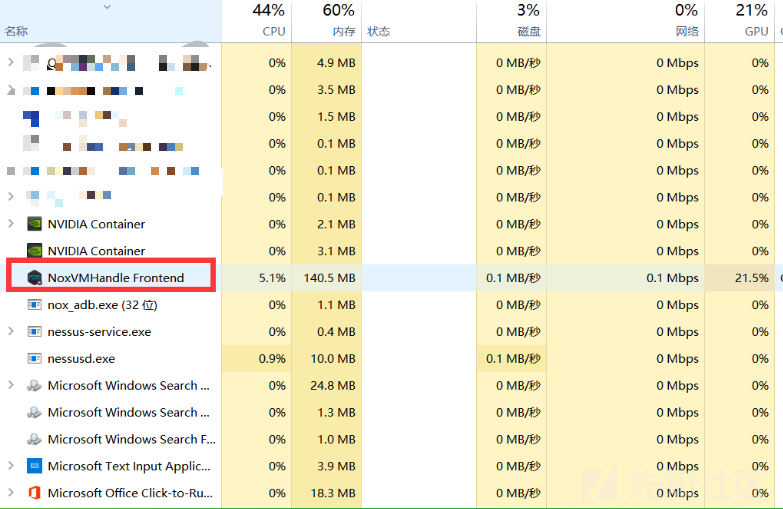The image size is (783, 509).
Task: Sort by the 网络 column header
Action: coord(678,21)
